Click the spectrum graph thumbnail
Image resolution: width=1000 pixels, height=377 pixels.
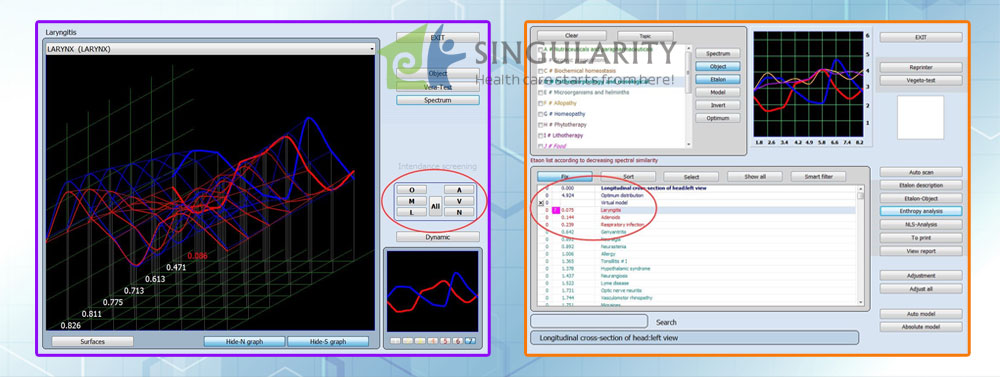click(x=432, y=291)
